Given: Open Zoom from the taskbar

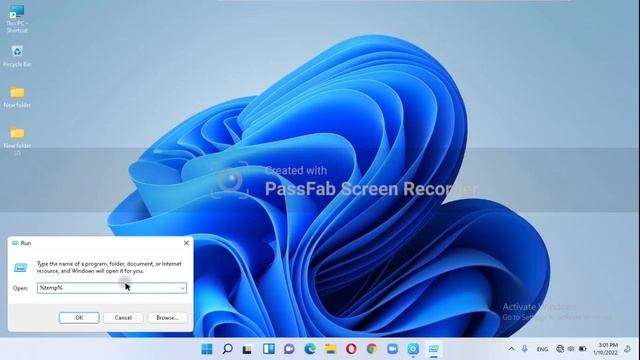Looking at the screenshot, I should pyautogui.click(x=392, y=349).
